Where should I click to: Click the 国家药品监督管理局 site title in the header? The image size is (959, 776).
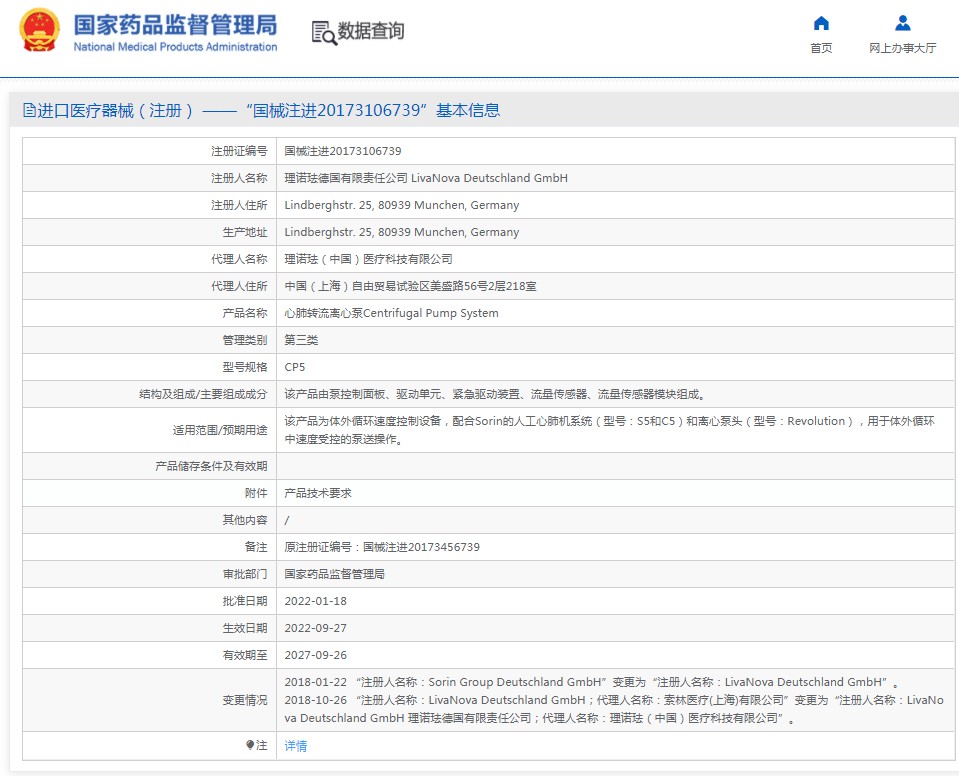point(175,26)
